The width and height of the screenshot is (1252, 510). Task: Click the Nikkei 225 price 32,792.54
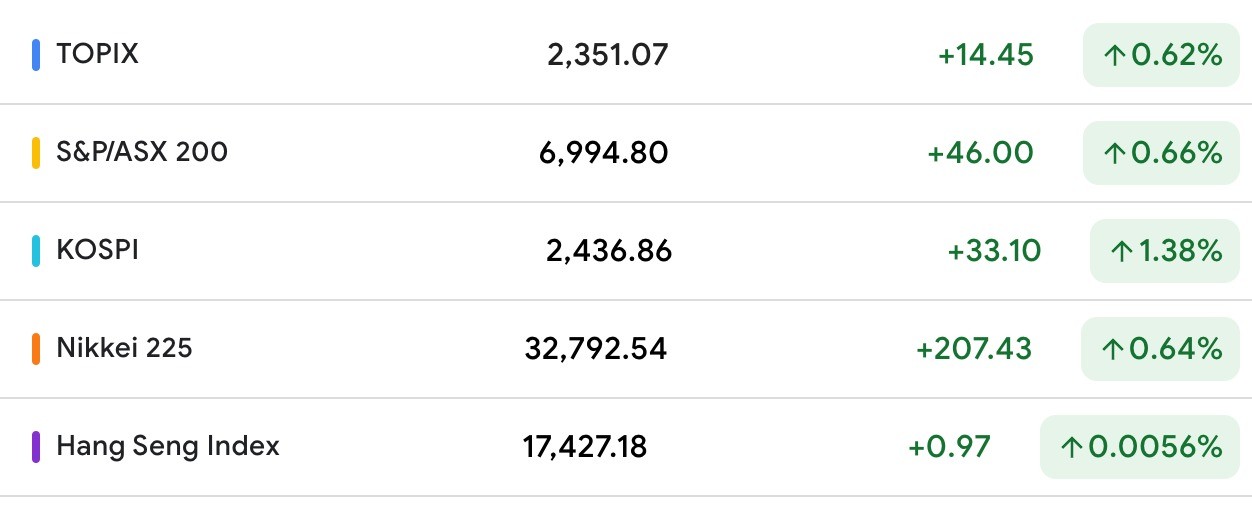(595, 349)
